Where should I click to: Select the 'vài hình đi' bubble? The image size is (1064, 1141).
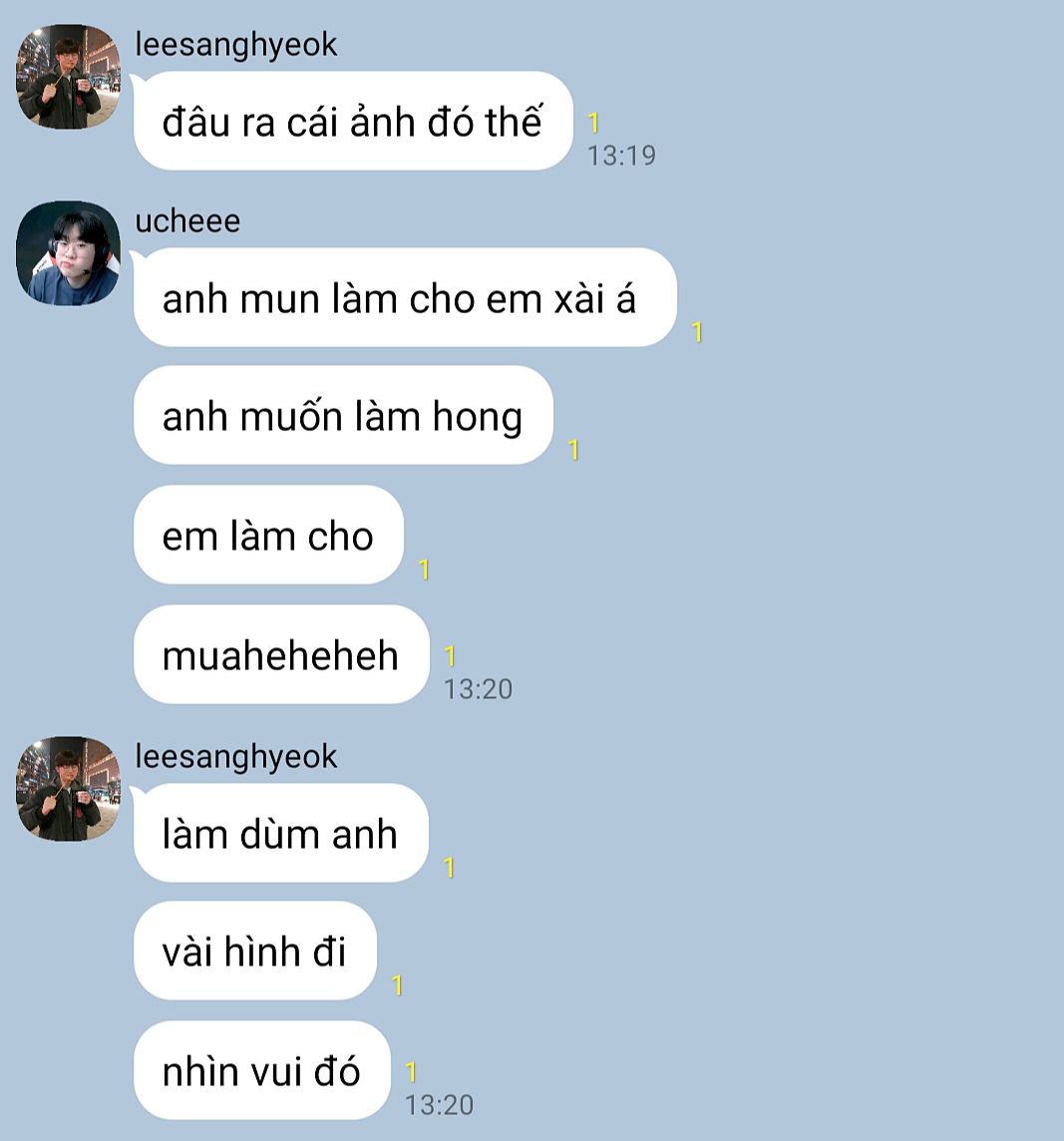click(x=255, y=951)
